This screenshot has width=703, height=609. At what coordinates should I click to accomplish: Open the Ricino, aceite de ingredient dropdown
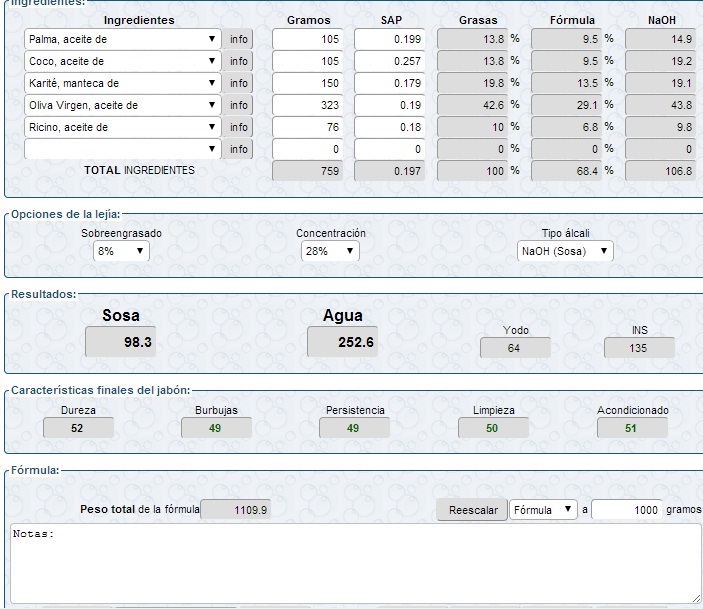point(122,127)
